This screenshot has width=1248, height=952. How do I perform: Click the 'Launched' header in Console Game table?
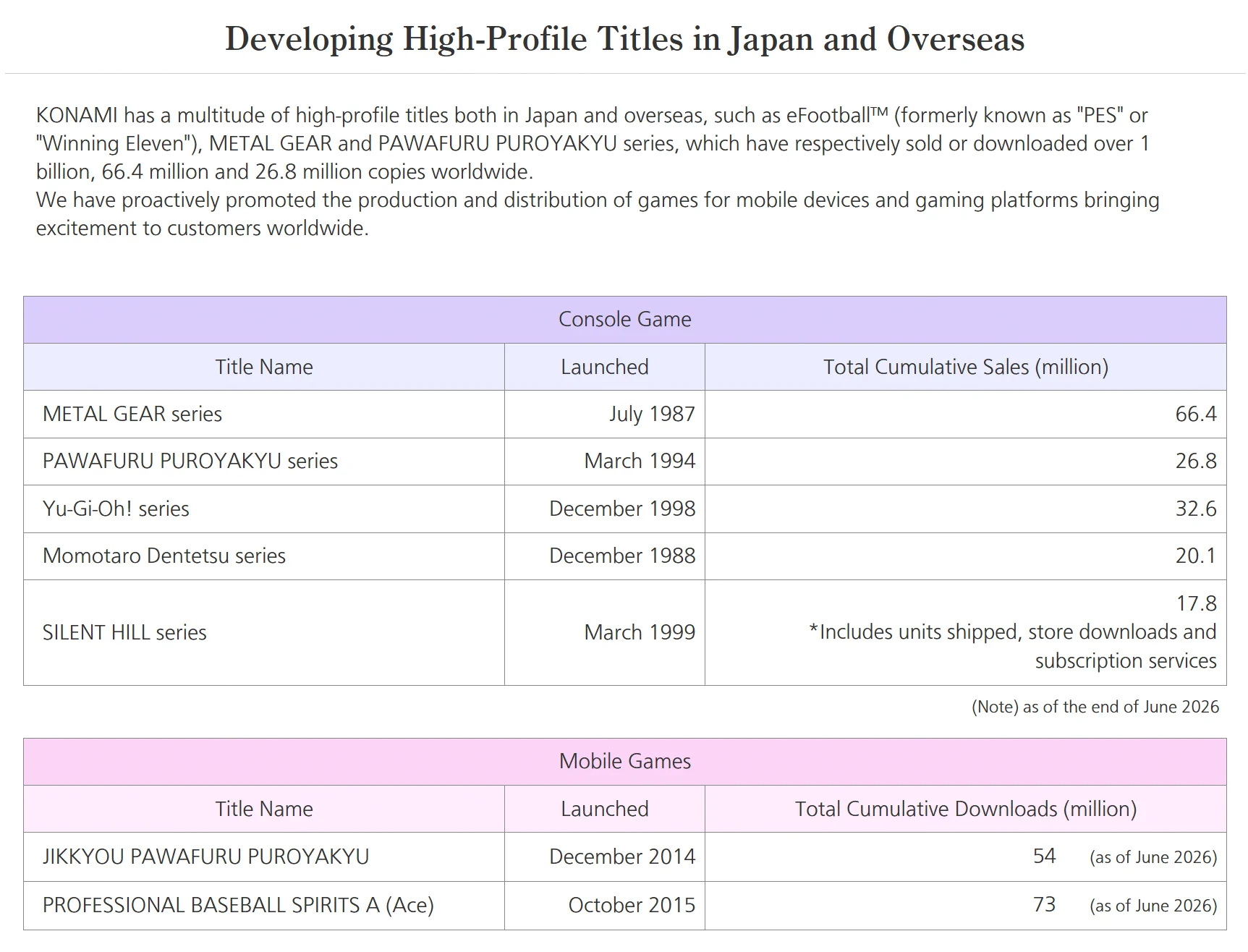click(605, 367)
